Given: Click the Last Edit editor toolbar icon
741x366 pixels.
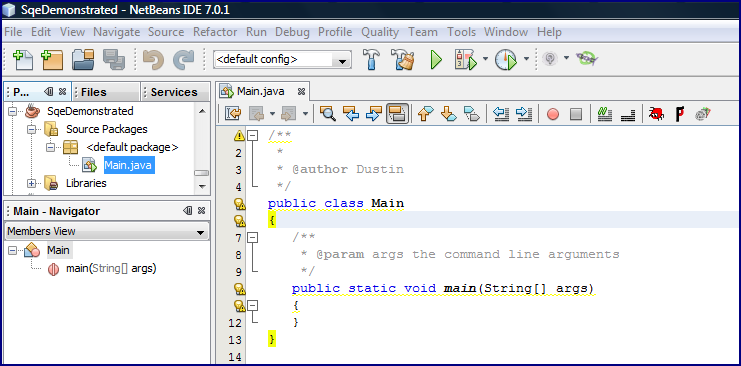Looking at the screenshot, I should coord(233,113).
